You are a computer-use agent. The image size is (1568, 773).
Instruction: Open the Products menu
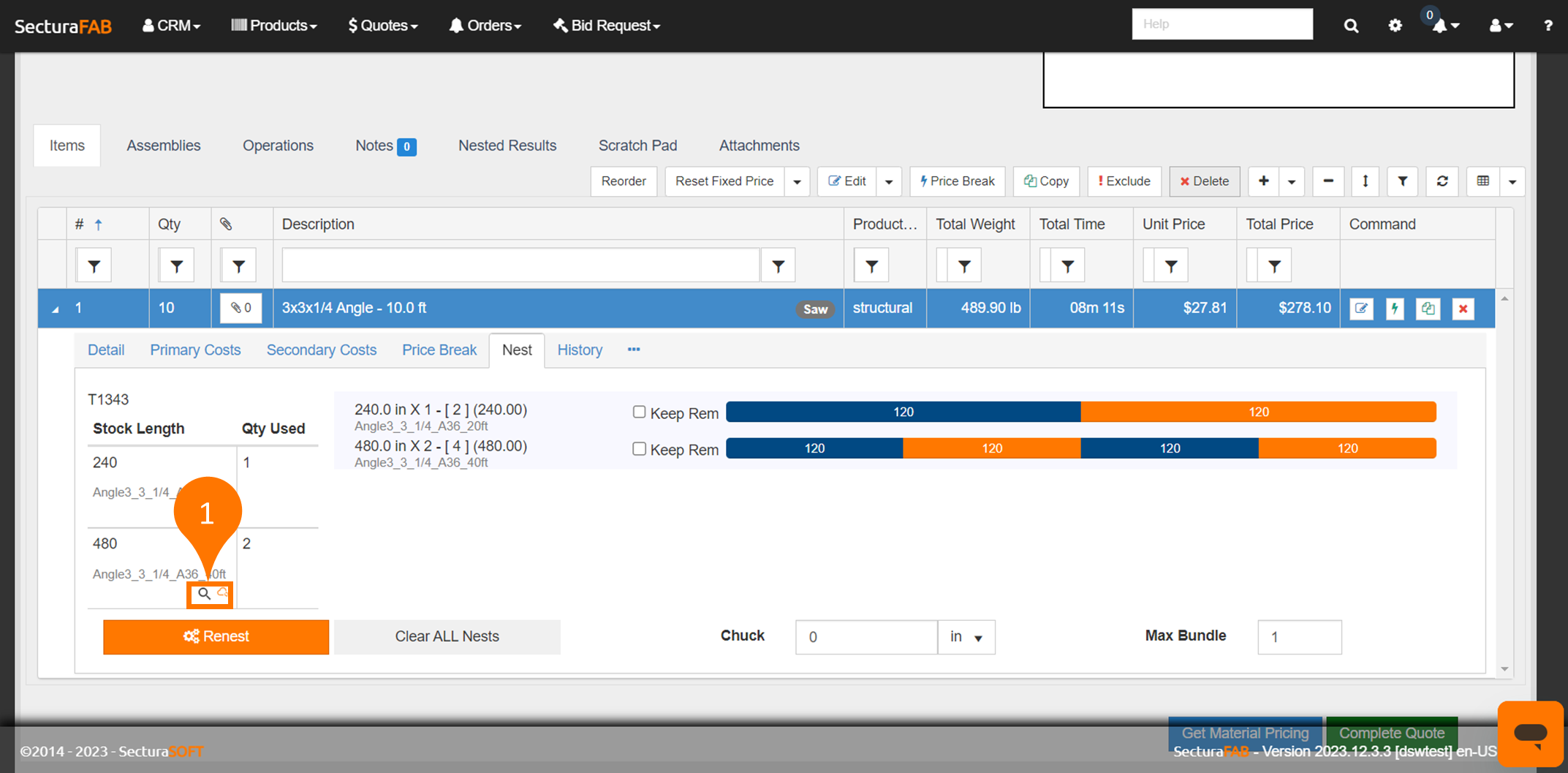click(x=274, y=26)
